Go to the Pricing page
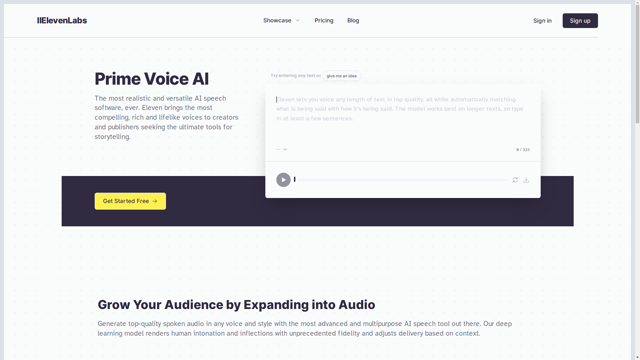 [x=324, y=20]
